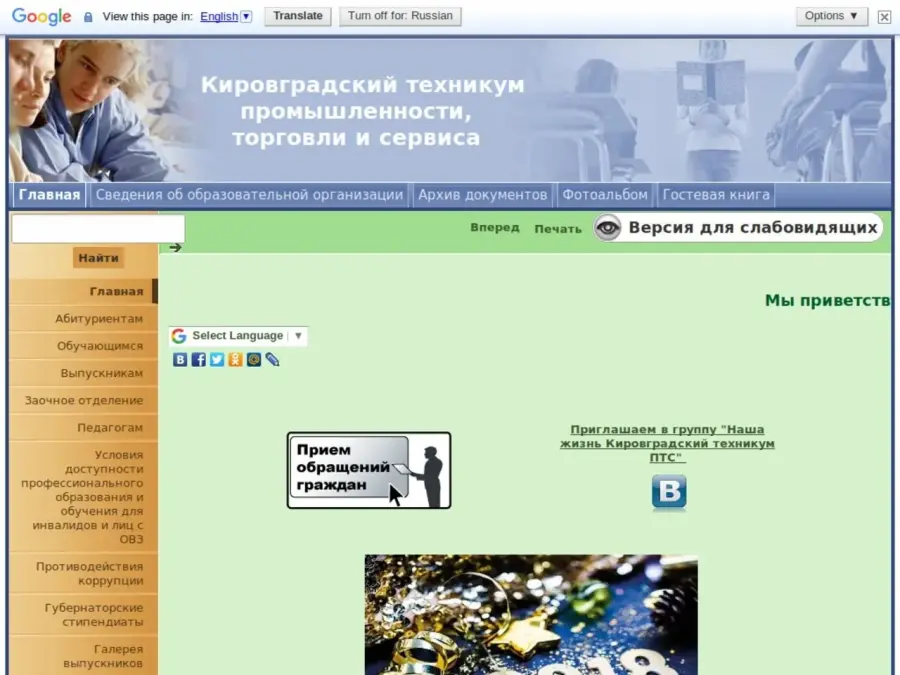Click the Mail.ru share icon

254,360
